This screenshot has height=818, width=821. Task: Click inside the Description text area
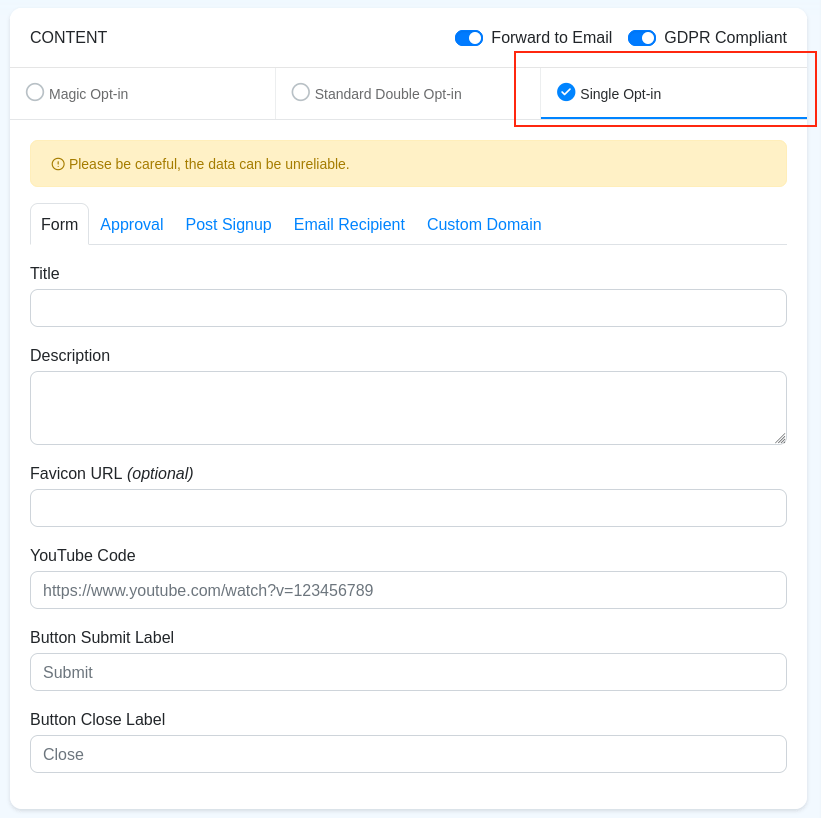coord(408,405)
